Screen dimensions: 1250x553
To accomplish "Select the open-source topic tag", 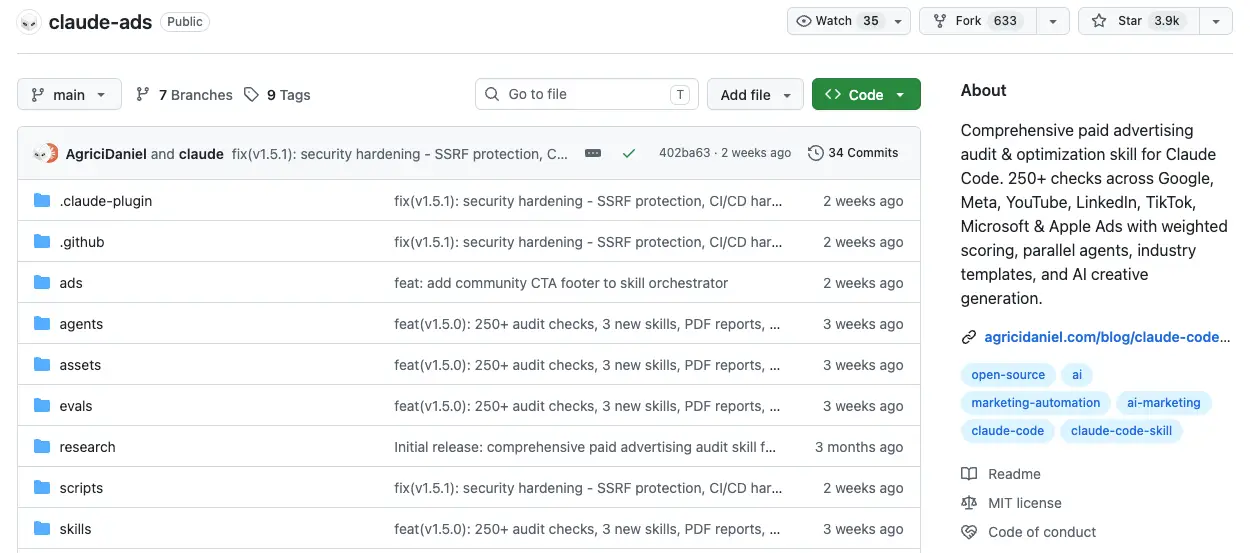I will pyautogui.click(x=1008, y=375).
